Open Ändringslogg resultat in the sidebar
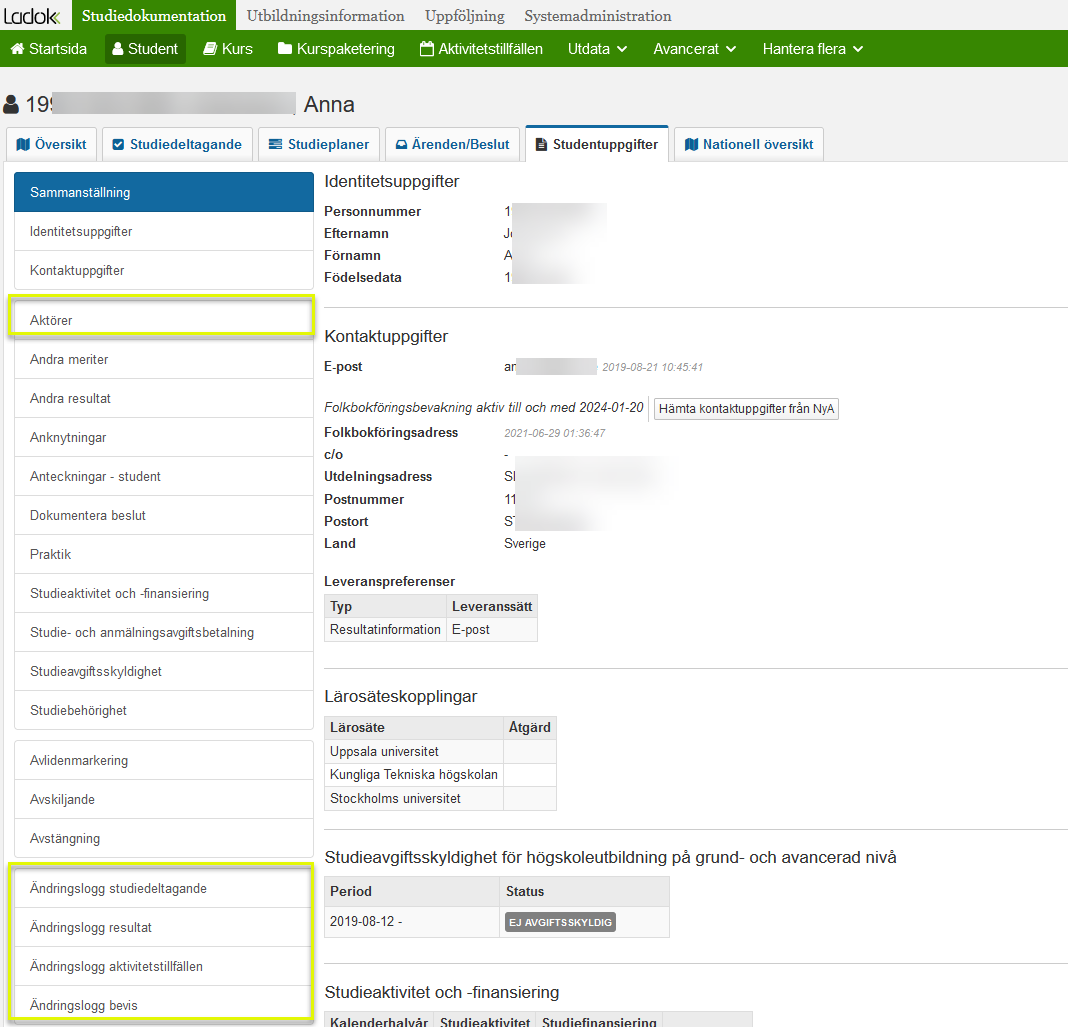 pyautogui.click(x=163, y=928)
